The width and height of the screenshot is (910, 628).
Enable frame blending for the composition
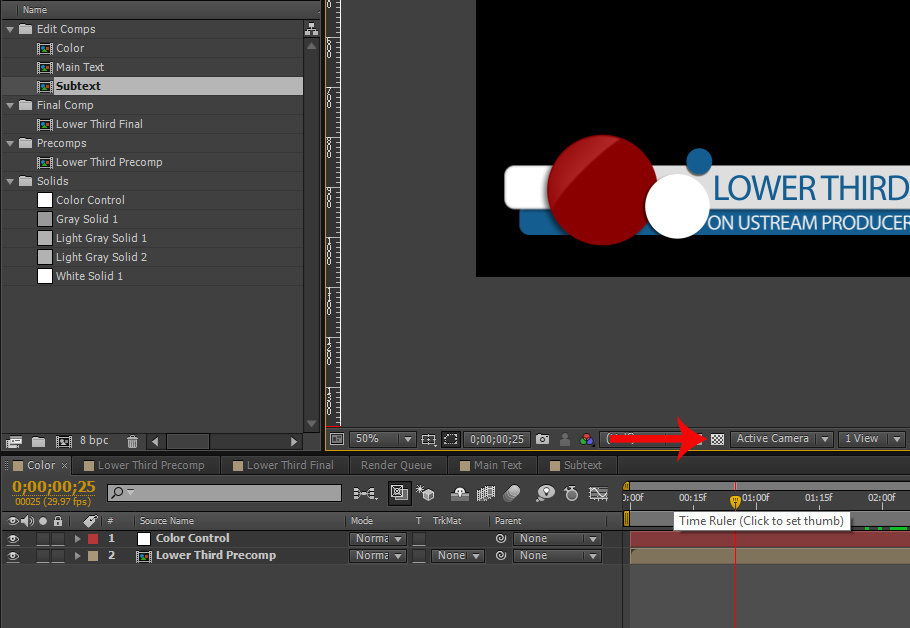pyautogui.click(x=486, y=493)
